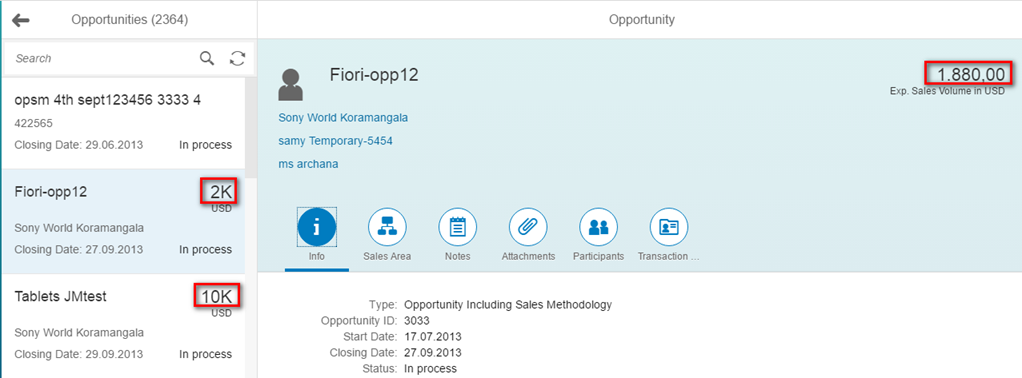
Task: Open the Info icon tab
Action: [317, 227]
